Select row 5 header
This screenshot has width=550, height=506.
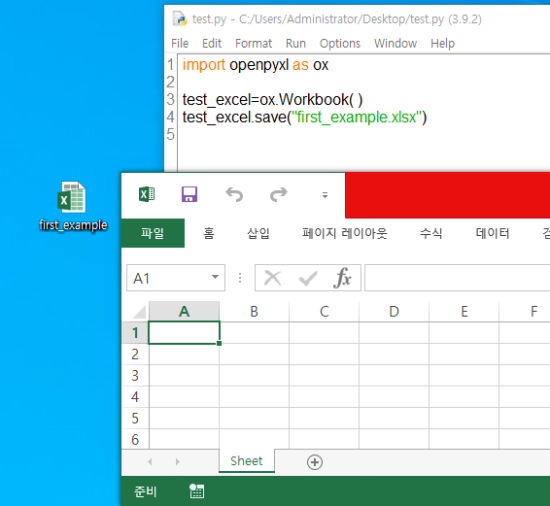[135, 418]
